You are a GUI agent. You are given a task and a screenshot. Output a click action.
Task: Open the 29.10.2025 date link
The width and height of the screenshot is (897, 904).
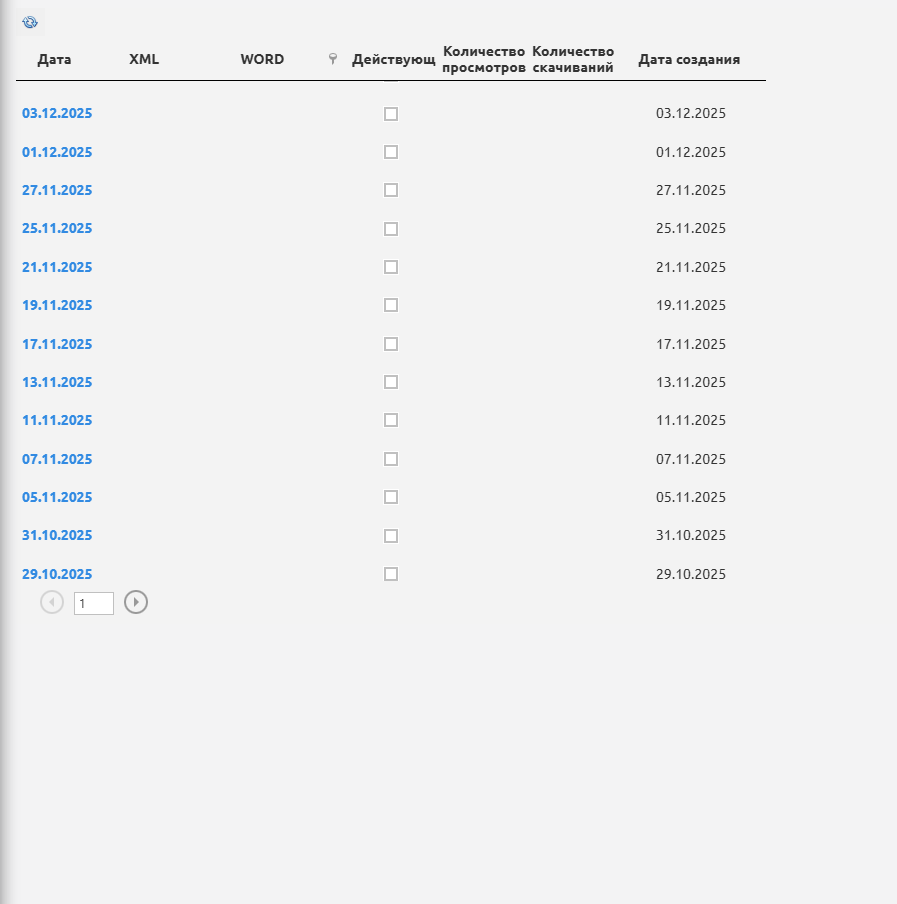tap(57, 574)
